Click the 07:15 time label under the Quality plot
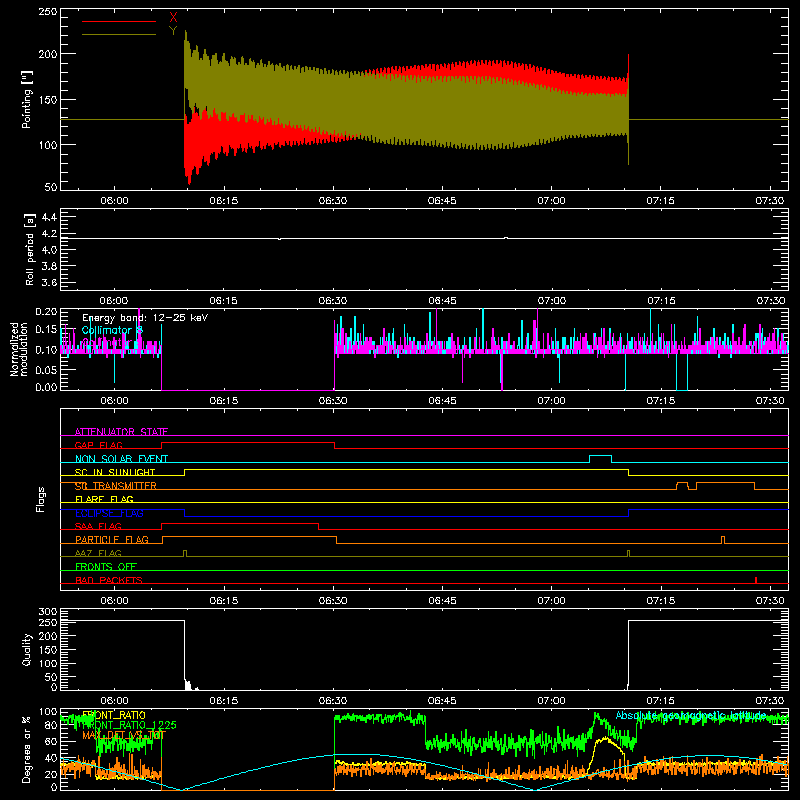This screenshot has height=800, width=800. click(661, 701)
